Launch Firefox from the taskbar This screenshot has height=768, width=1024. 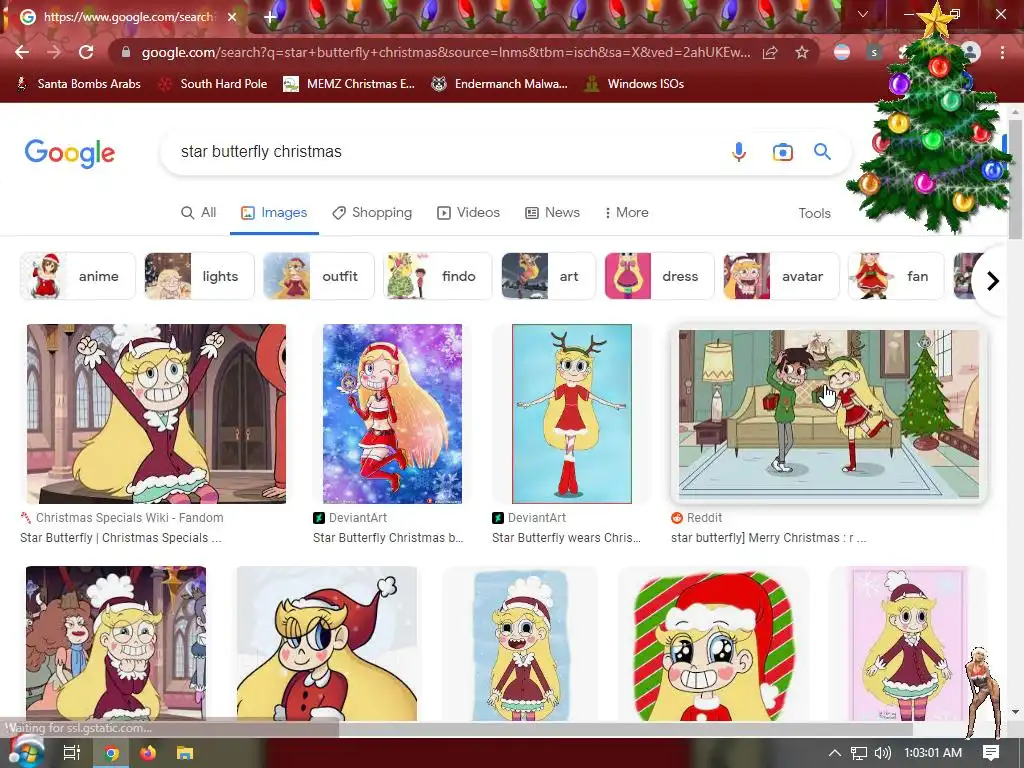pos(148,753)
